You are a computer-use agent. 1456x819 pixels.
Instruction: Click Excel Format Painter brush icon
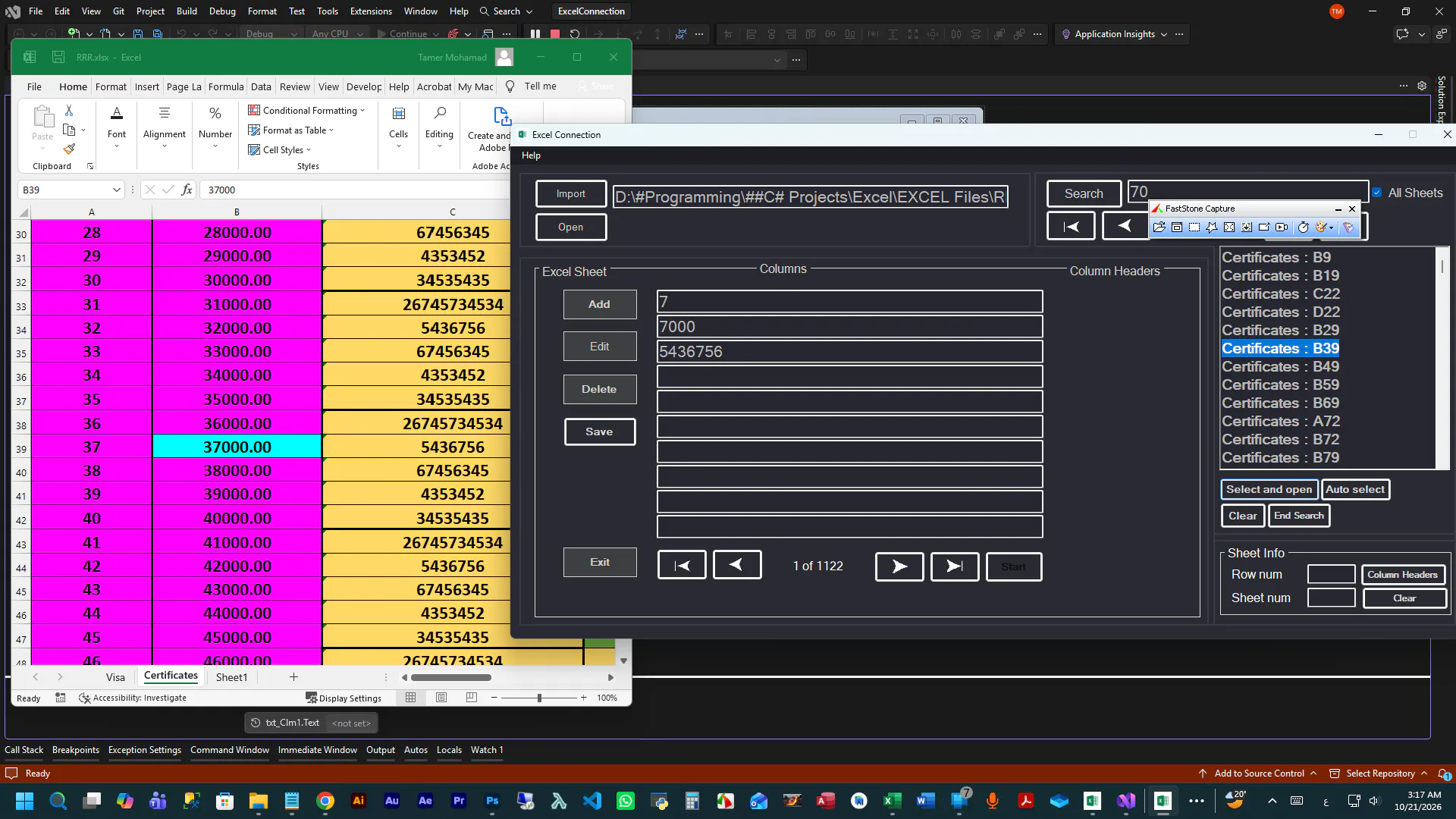pyautogui.click(x=69, y=149)
